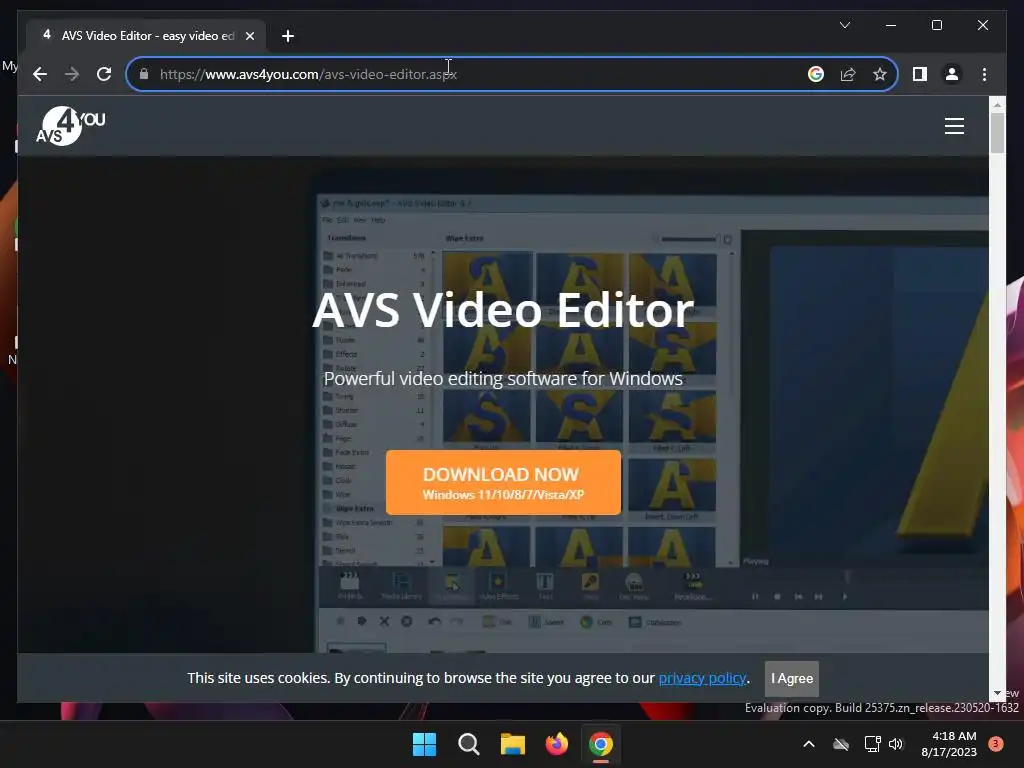The width and height of the screenshot is (1024, 768).
Task: Open the clock and date panel
Action: tap(949, 744)
